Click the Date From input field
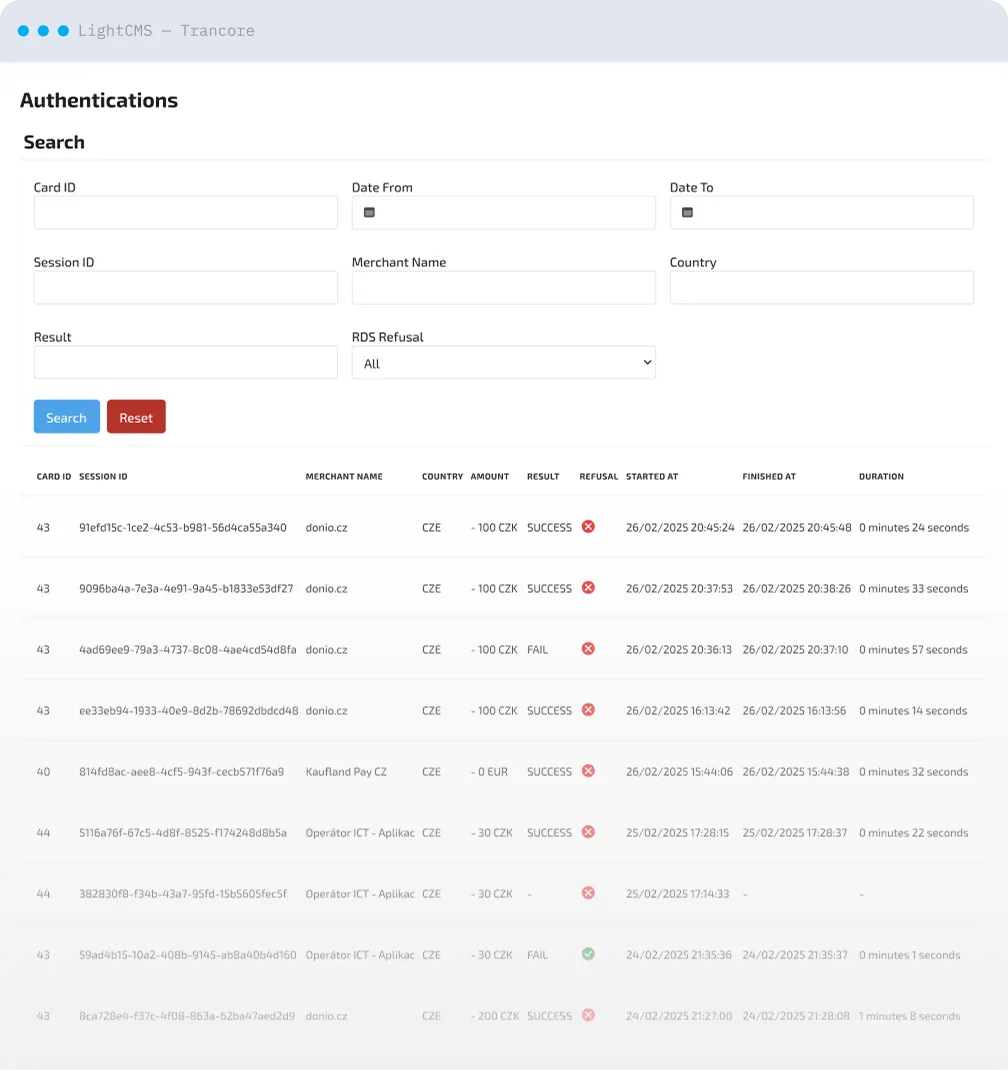Screen dimensions: 1008x1070 pos(504,213)
